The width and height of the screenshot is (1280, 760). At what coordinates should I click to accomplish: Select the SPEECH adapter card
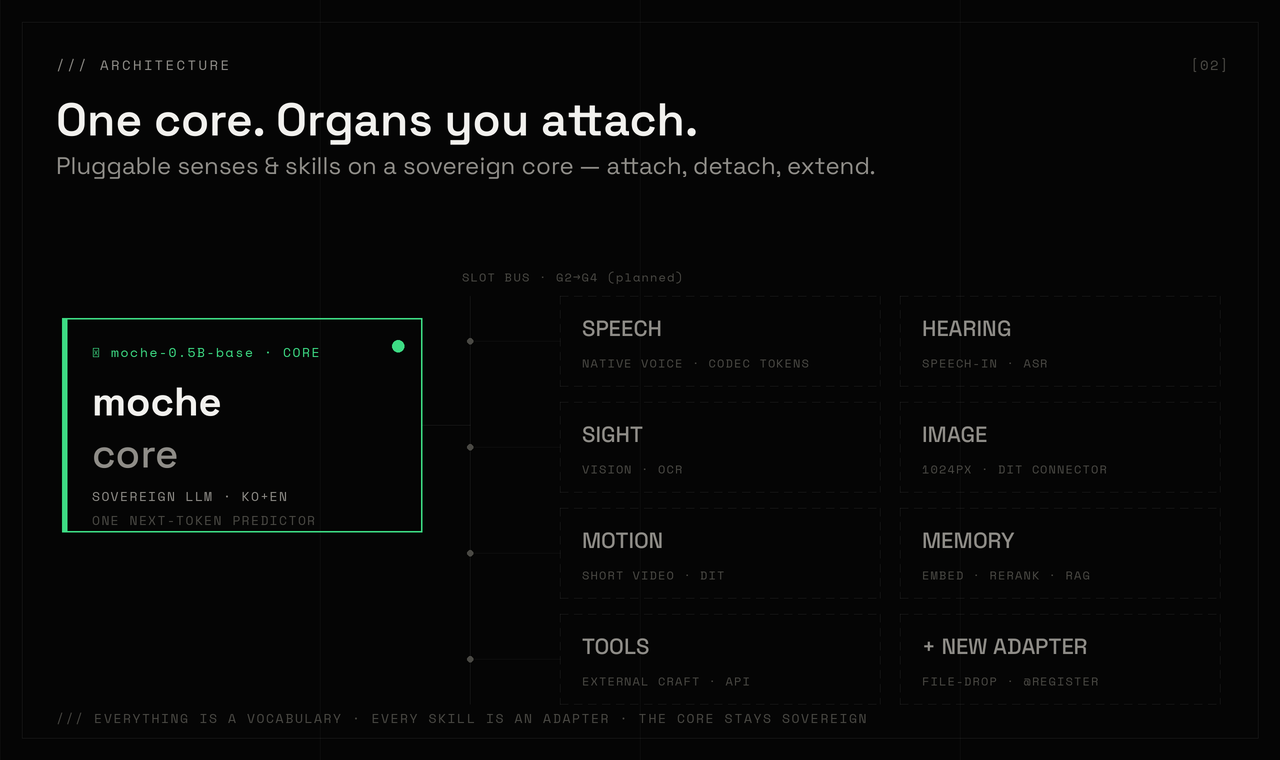tap(720, 341)
